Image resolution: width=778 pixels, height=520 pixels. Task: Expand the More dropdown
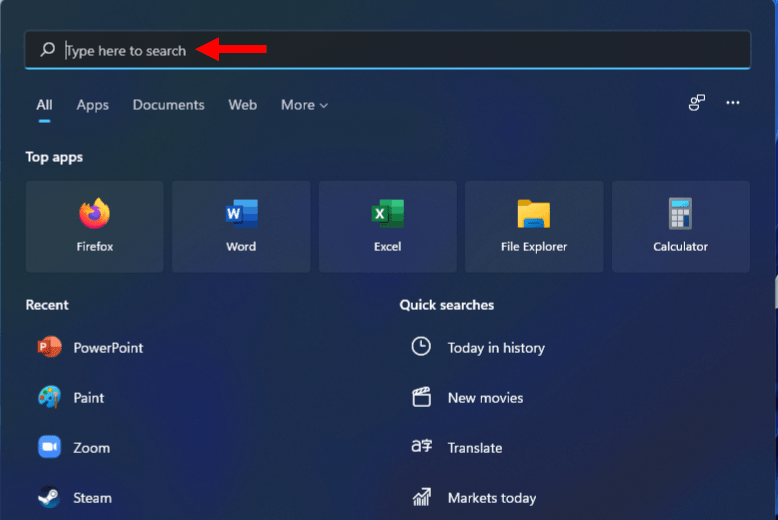pos(304,105)
